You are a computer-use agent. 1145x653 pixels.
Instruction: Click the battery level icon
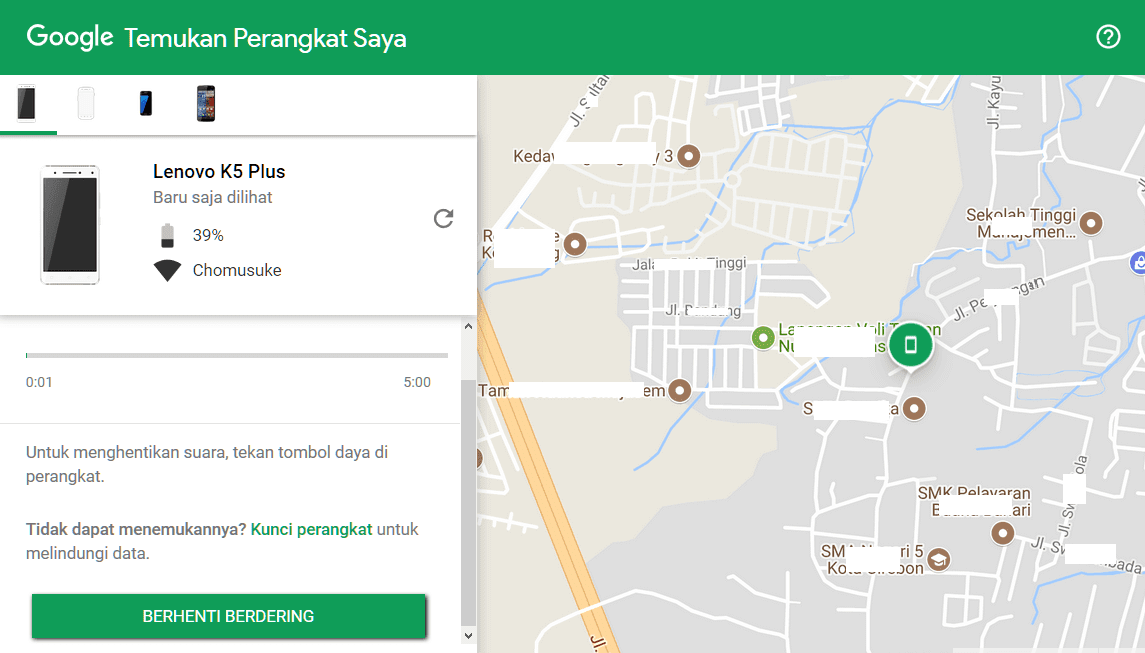click(167, 235)
